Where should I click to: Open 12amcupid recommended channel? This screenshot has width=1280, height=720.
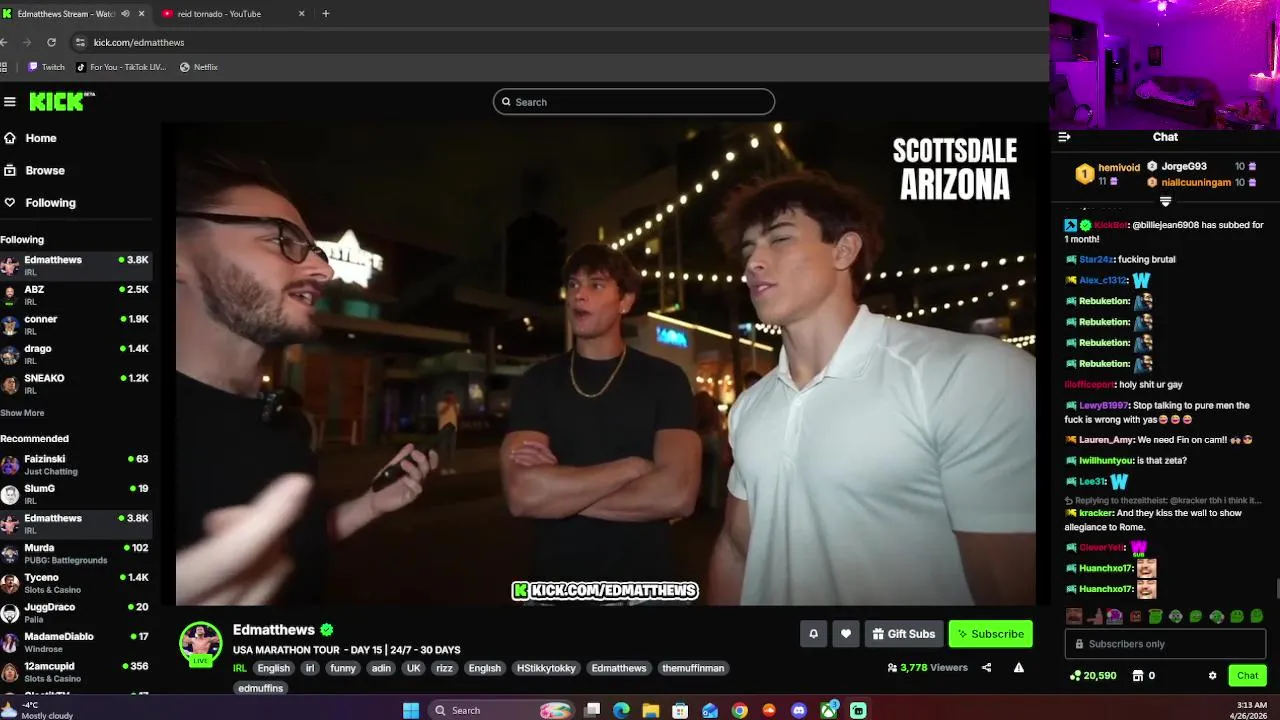76,672
